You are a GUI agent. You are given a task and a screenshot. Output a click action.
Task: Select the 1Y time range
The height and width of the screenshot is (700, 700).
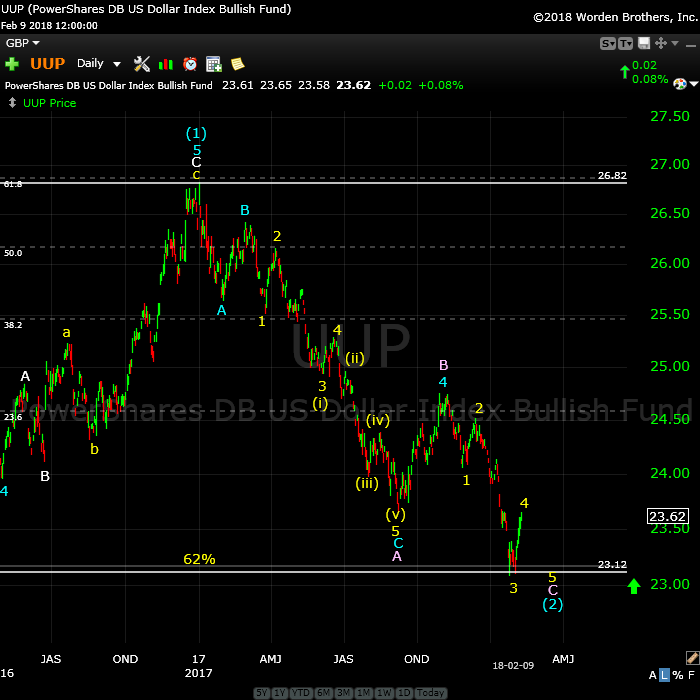click(x=280, y=693)
